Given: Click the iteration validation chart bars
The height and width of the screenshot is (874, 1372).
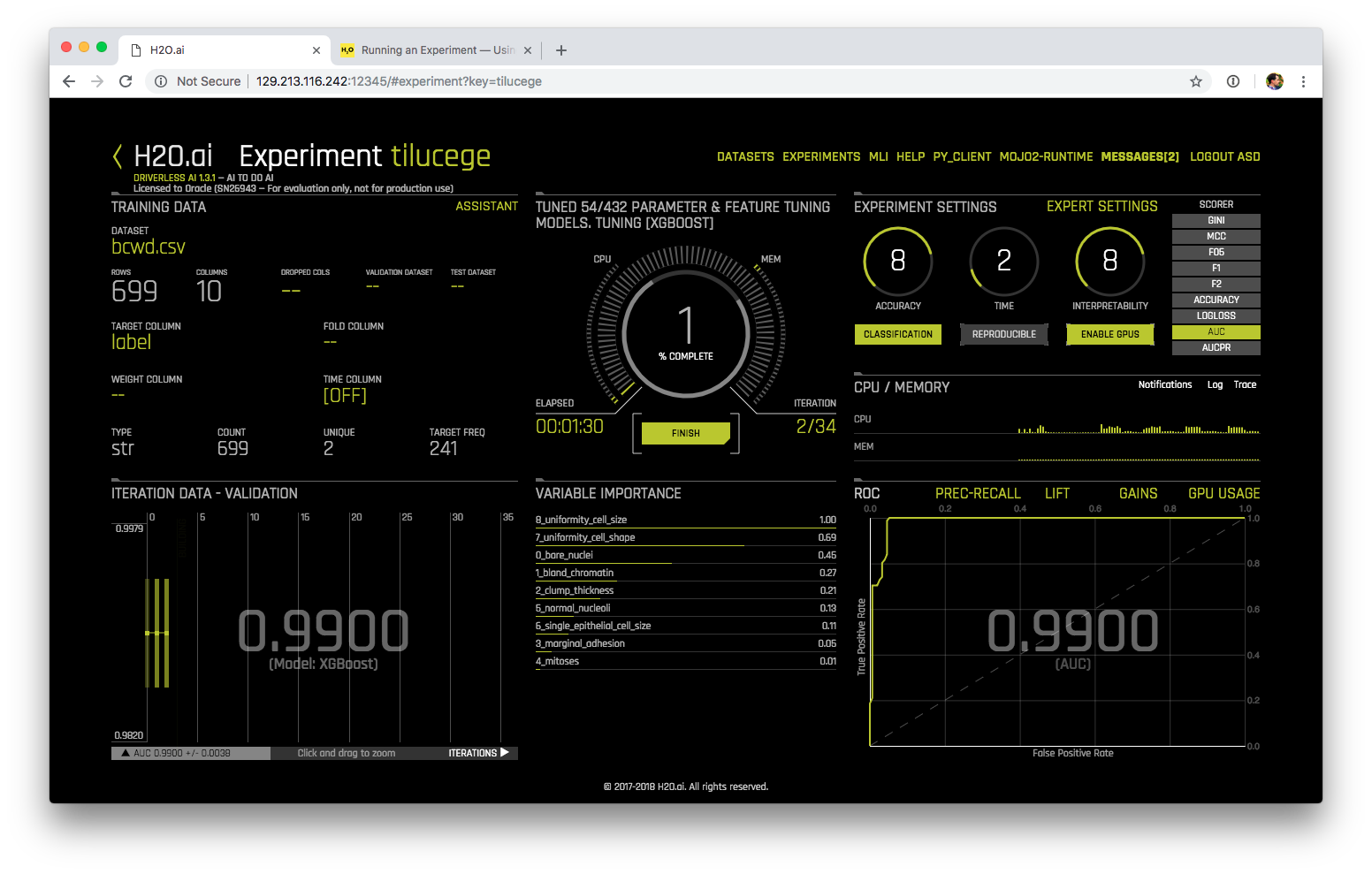Looking at the screenshot, I should pyautogui.click(x=156, y=633).
